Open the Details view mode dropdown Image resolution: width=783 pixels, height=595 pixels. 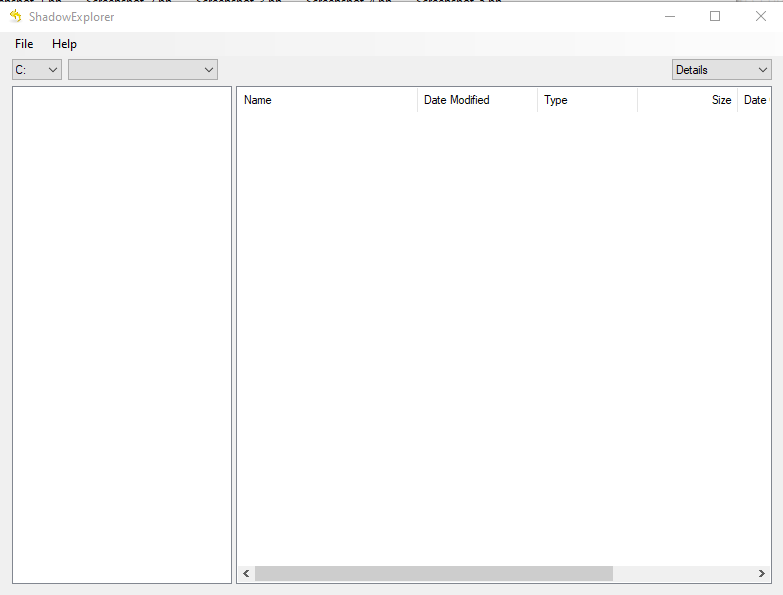[722, 70]
